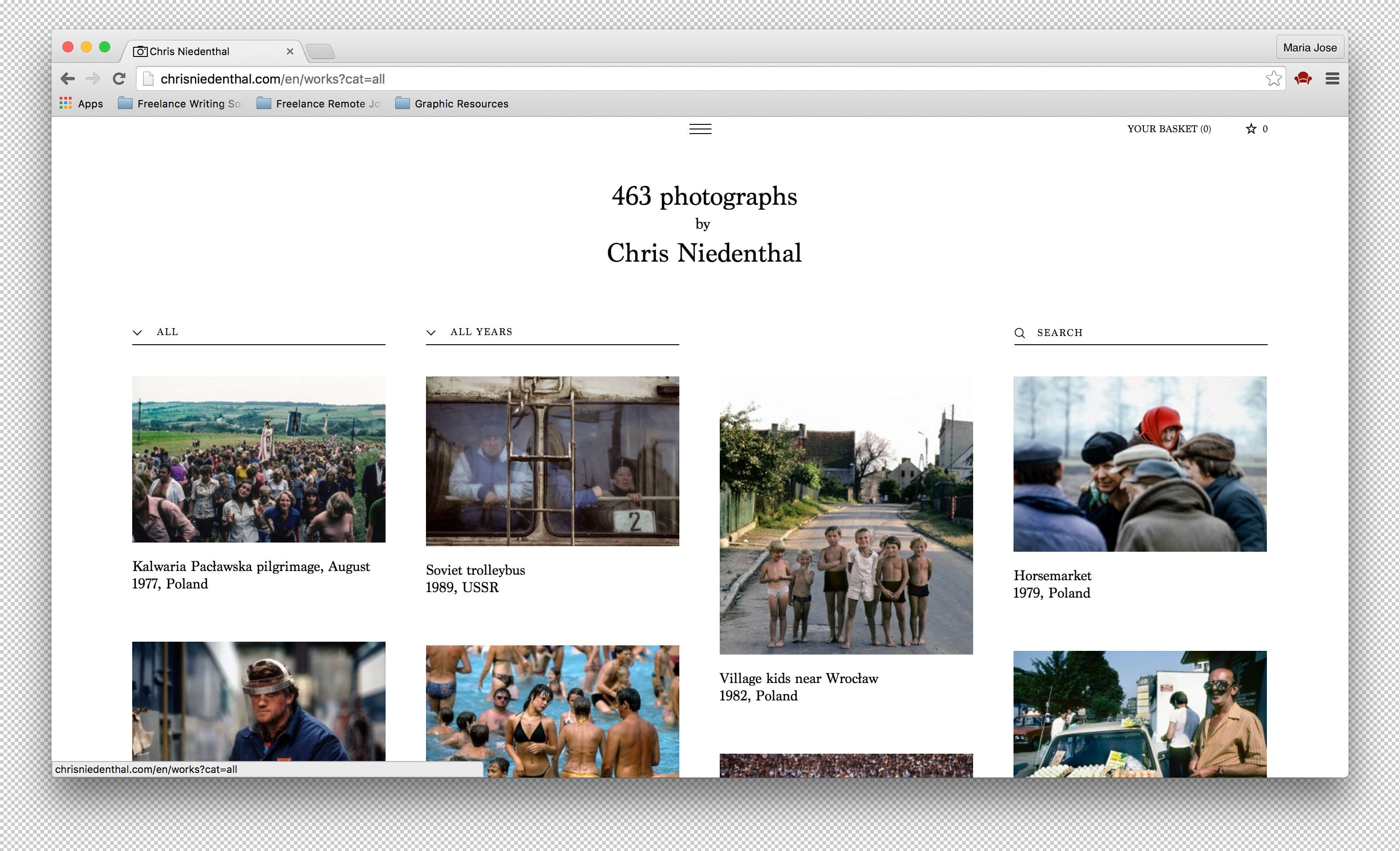Viewport: 1400px width, 851px height.
Task: Click the red armchair extension icon
Action: click(x=1302, y=78)
